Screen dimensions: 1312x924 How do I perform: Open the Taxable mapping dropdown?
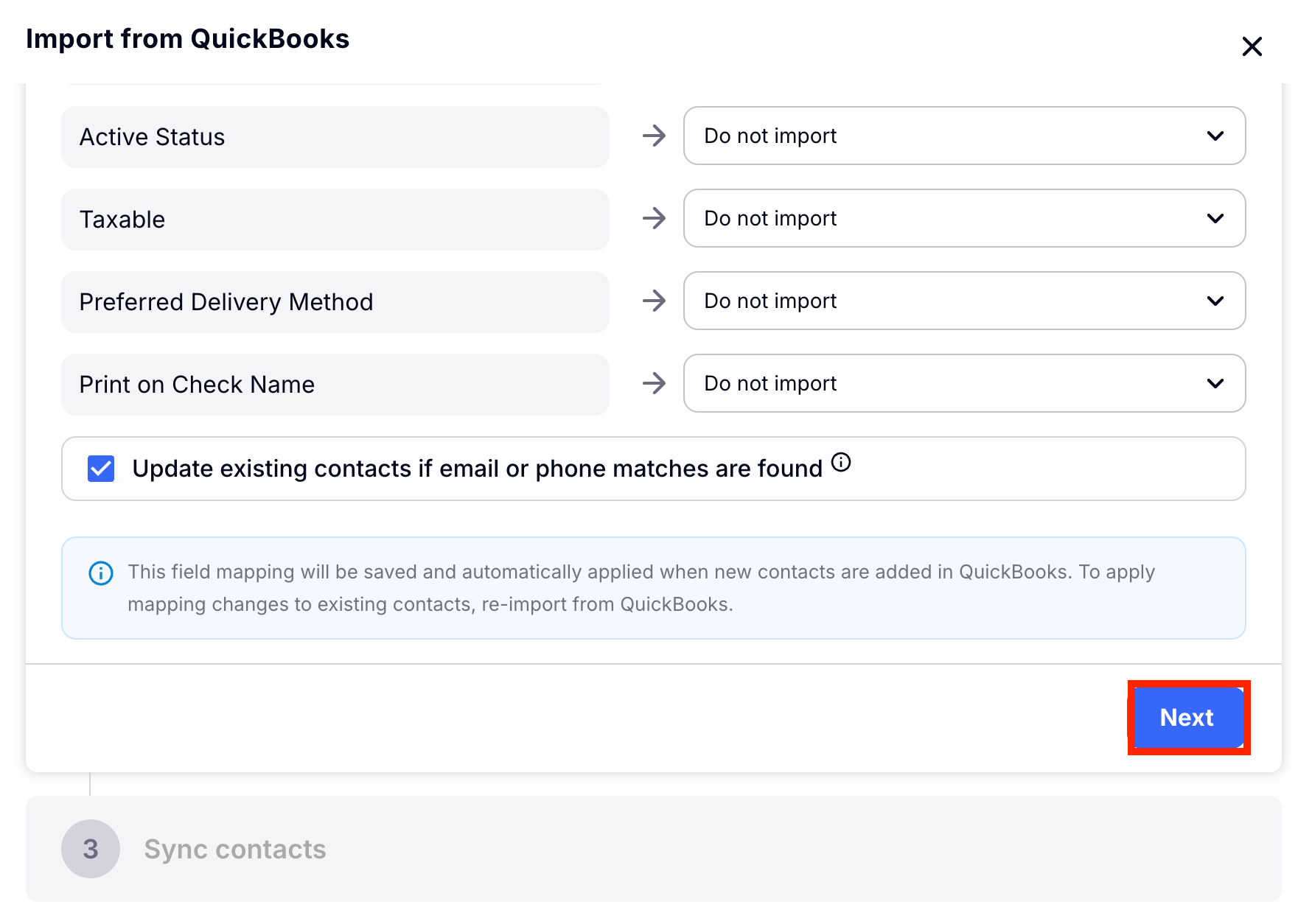click(x=964, y=219)
